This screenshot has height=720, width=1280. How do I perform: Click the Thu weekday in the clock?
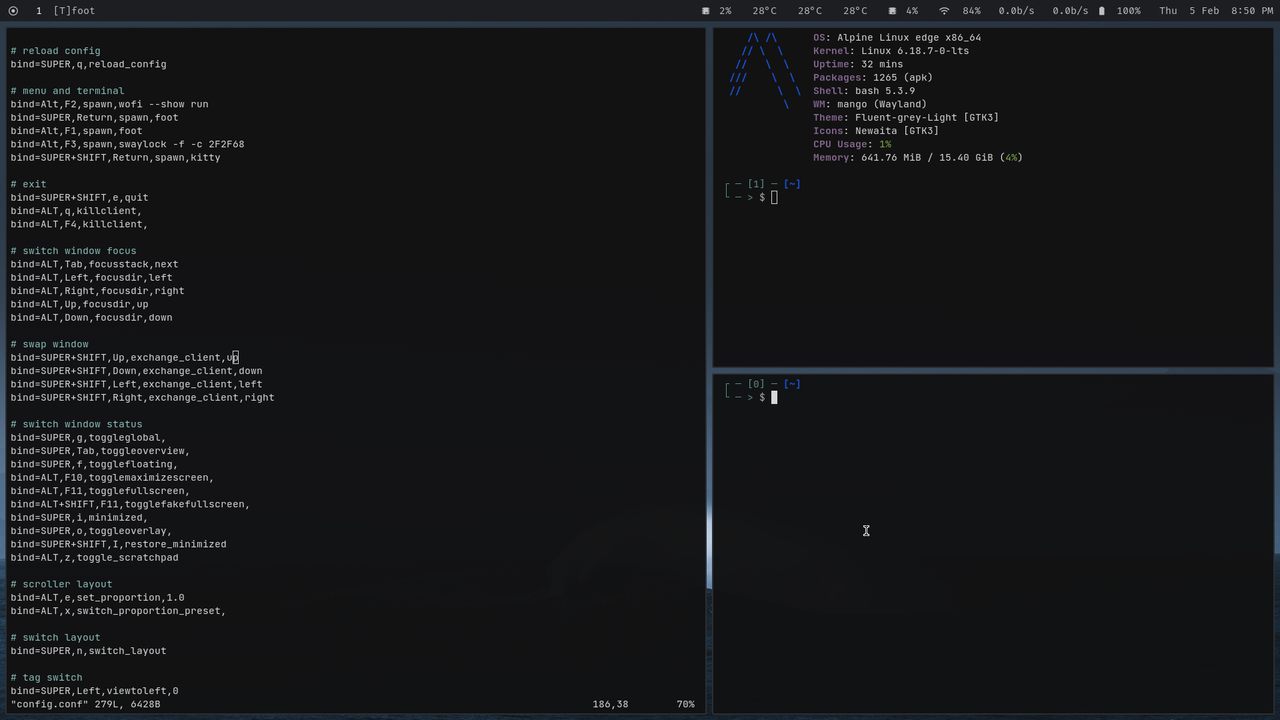coord(1168,11)
